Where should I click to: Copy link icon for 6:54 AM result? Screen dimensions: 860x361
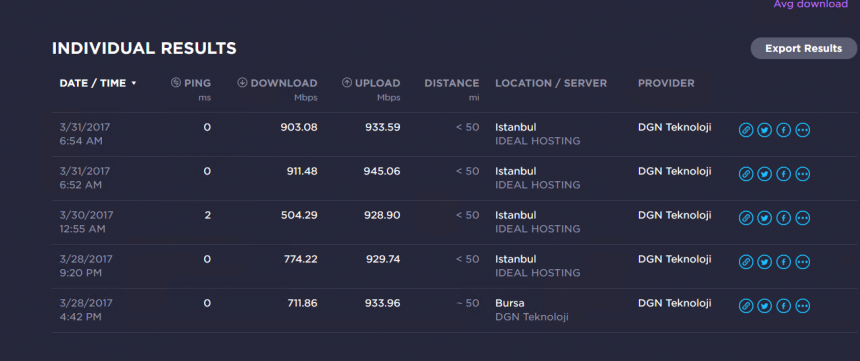(x=746, y=130)
